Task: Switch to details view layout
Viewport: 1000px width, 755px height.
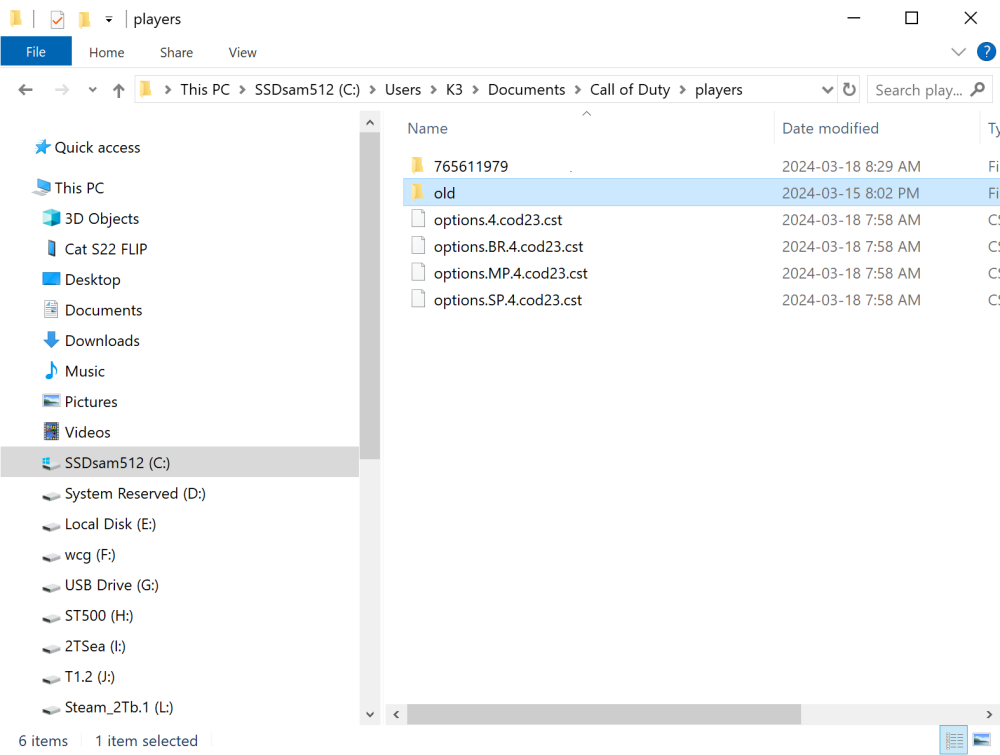Action: [955, 741]
